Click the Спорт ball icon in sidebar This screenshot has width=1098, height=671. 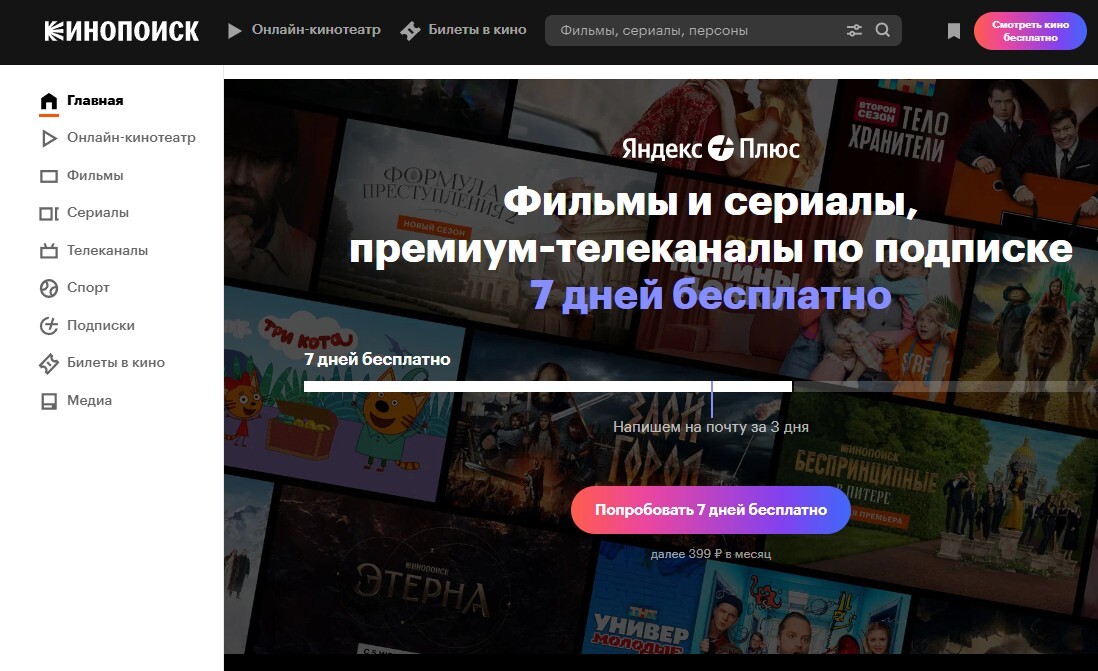[x=48, y=288]
